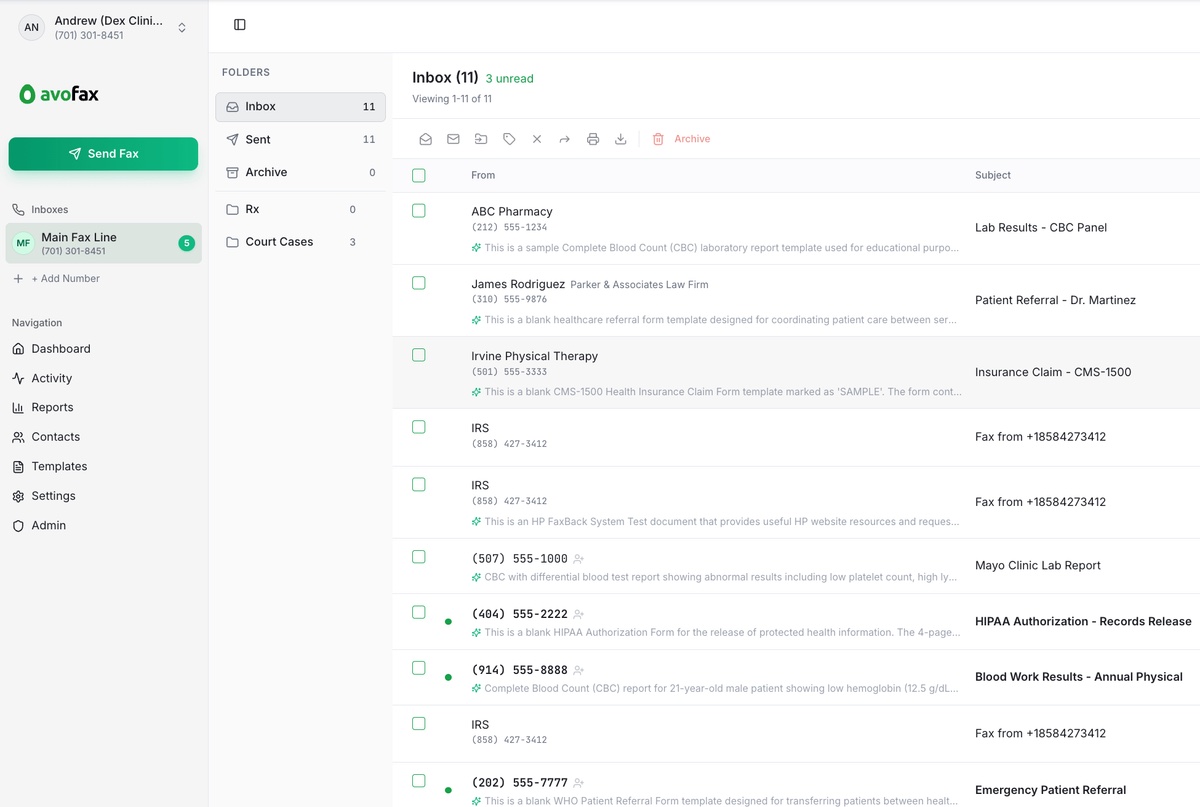Select the Main Fax Line inbox

point(103,243)
